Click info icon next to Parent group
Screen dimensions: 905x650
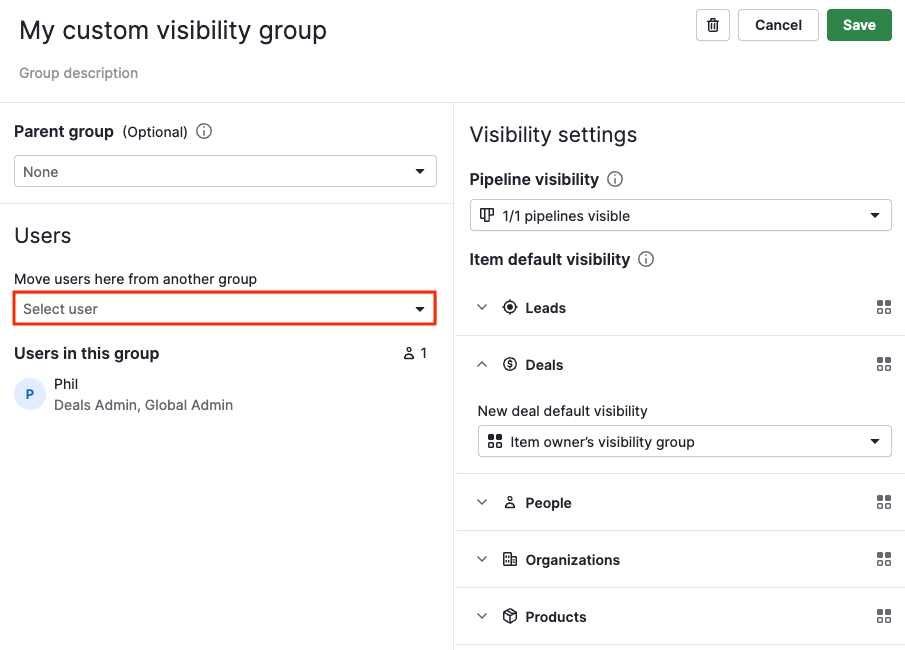click(204, 131)
